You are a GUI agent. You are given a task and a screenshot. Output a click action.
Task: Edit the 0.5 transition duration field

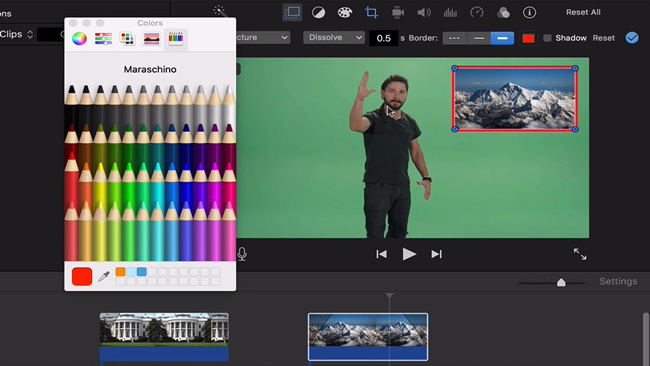click(x=383, y=38)
